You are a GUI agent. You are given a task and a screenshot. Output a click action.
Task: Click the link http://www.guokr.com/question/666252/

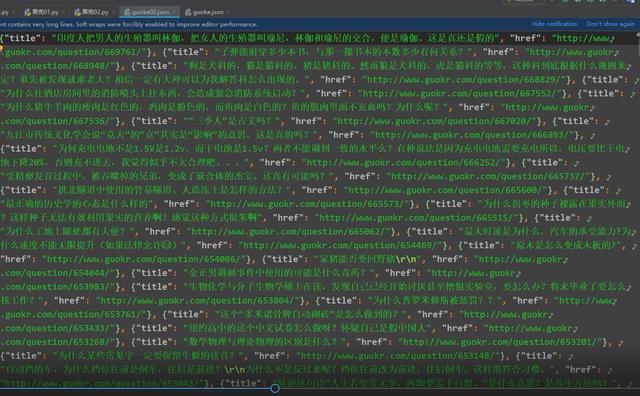pos(402,163)
